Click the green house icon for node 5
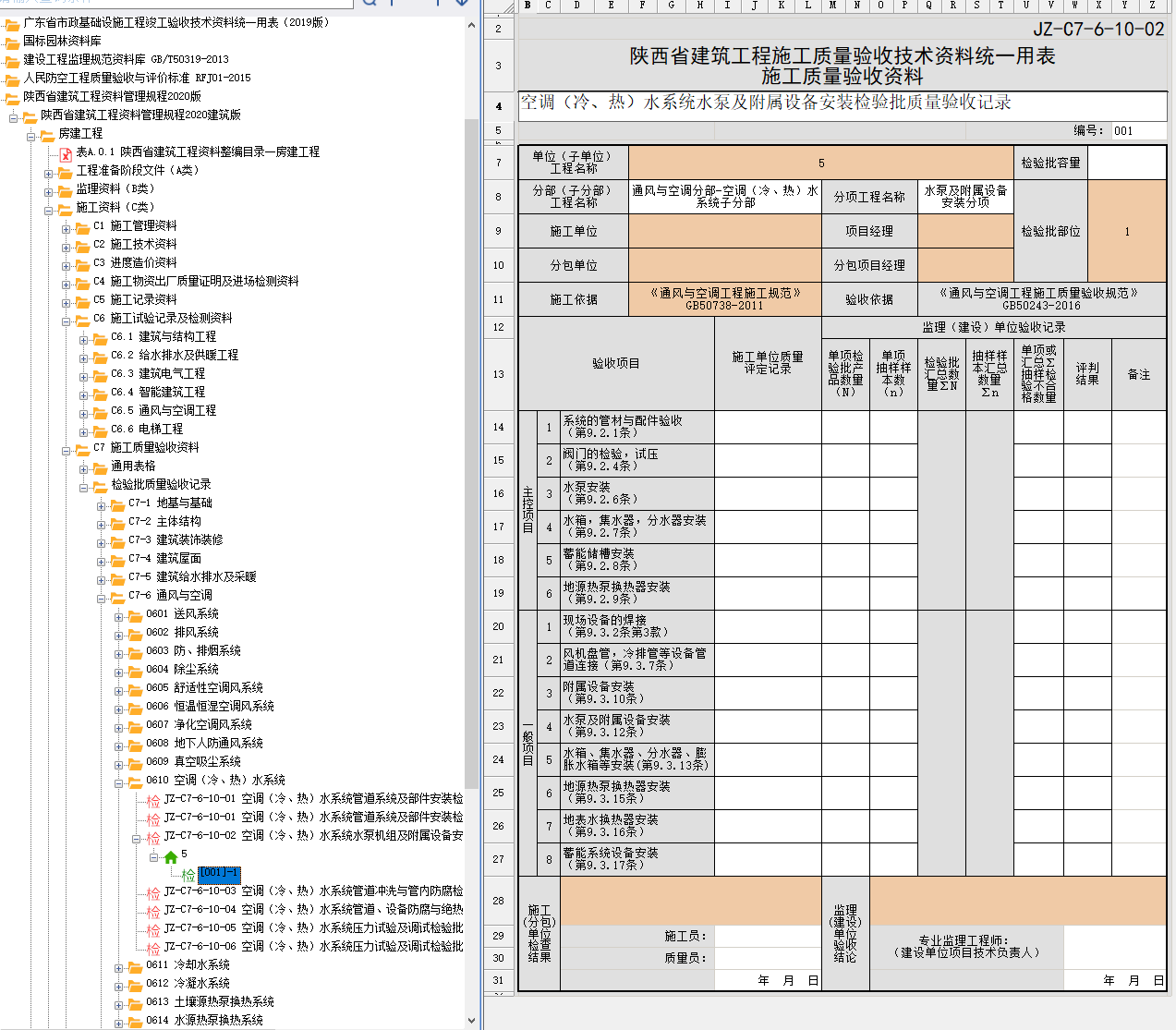 (x=171, y=856)
